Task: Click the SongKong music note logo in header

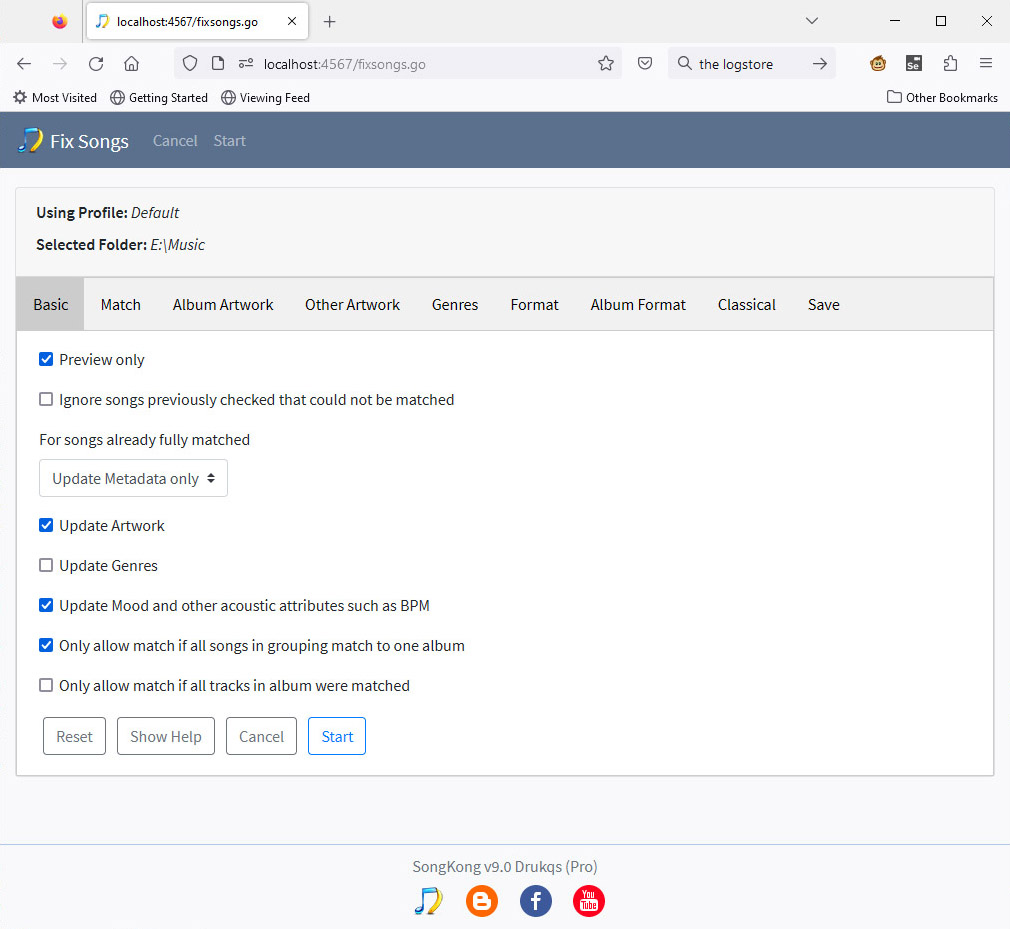Action: (30, 140)
